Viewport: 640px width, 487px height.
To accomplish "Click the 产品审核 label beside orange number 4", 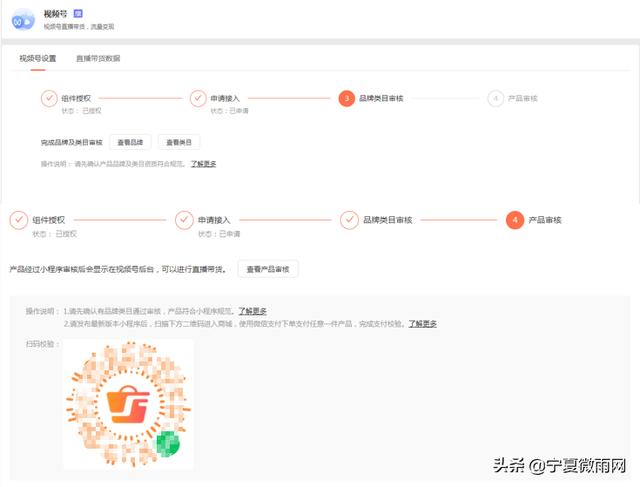I will [545, 220].
